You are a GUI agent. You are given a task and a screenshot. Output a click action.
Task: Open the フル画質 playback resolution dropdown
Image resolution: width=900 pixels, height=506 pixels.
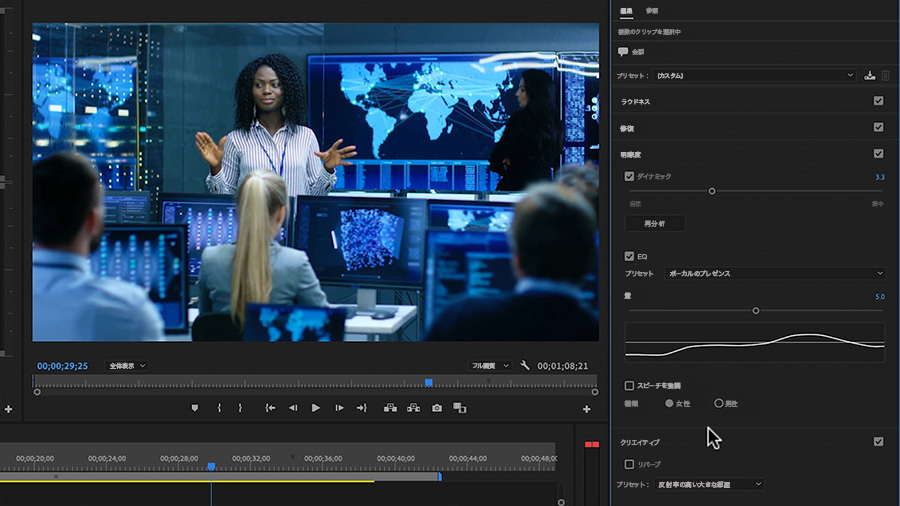489,365
